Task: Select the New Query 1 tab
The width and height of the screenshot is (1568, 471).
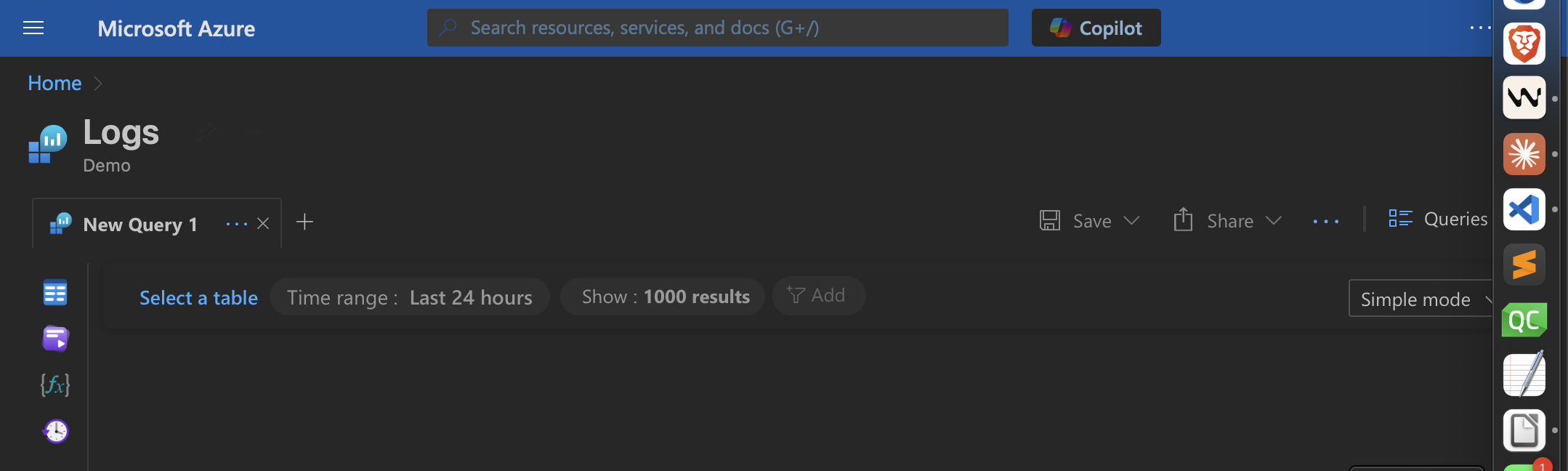Action: [140, 225]
